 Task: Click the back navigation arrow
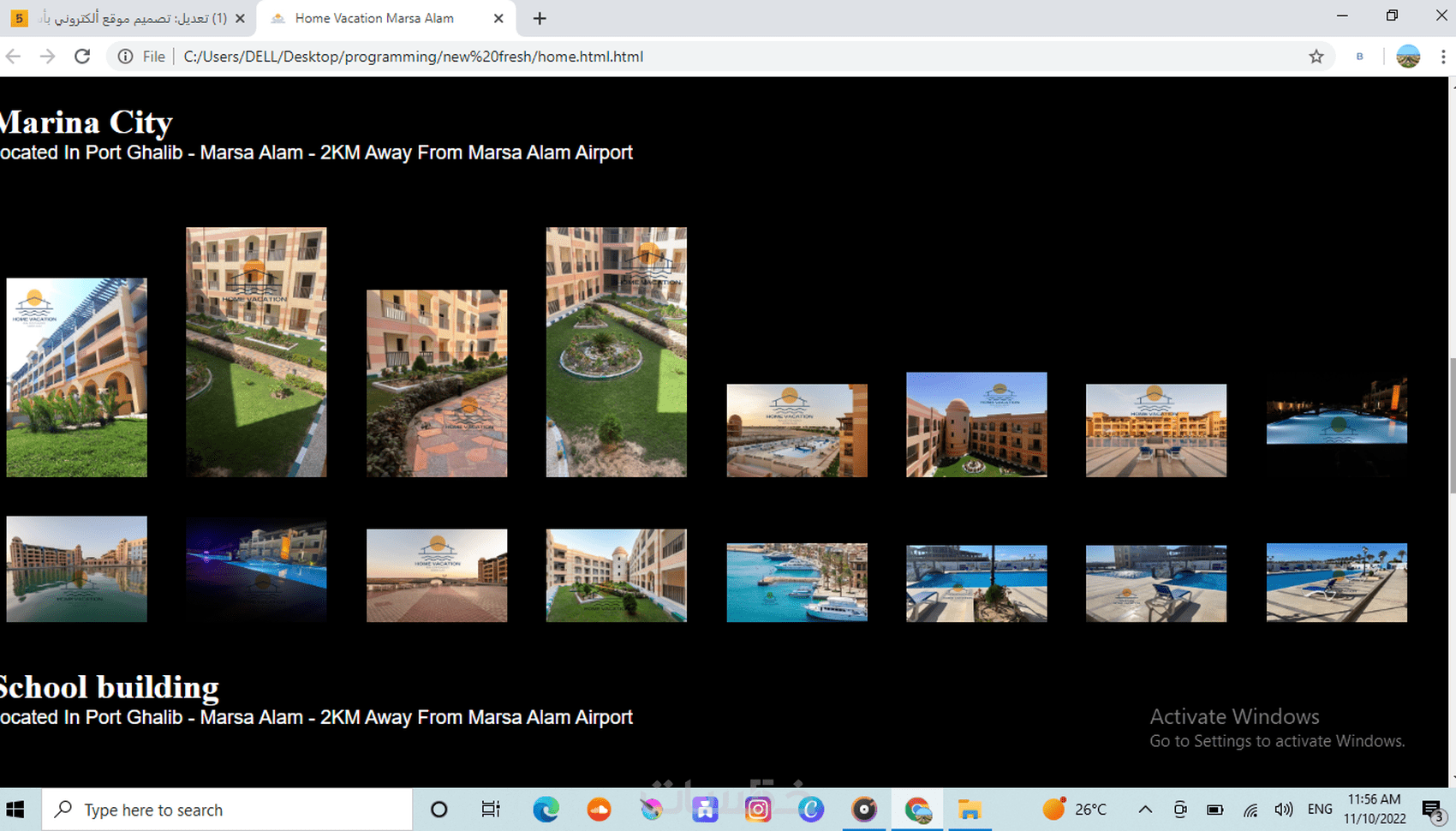tap(13, 57)
